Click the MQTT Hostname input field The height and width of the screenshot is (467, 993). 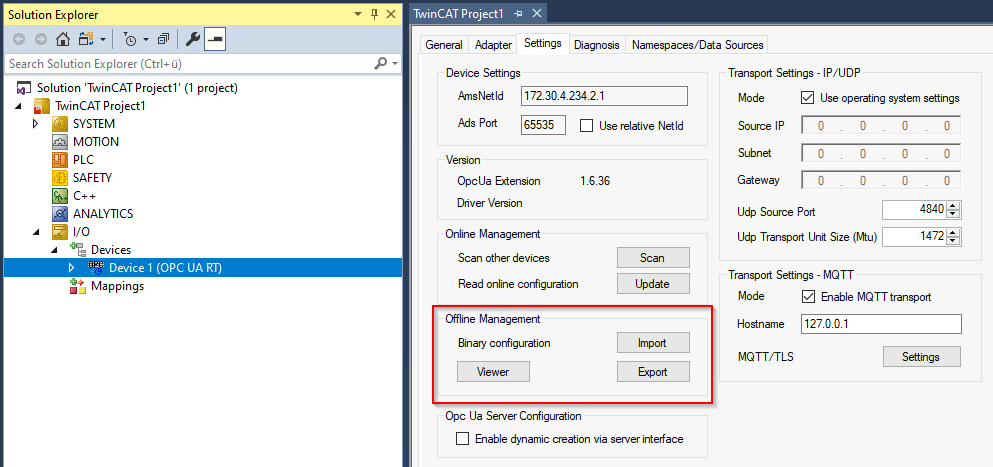coord(882,324)
